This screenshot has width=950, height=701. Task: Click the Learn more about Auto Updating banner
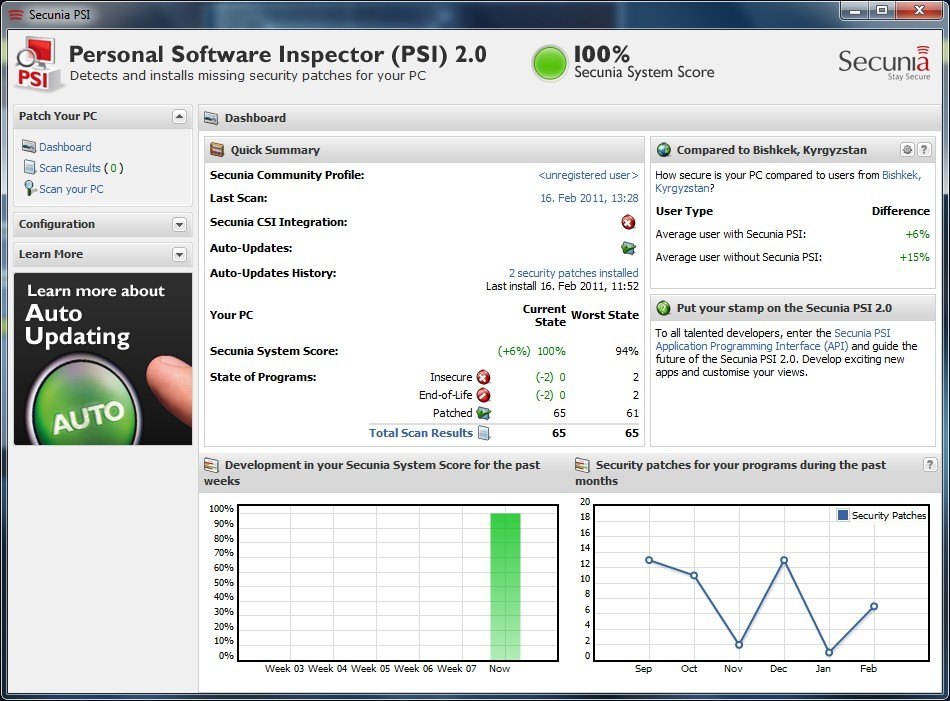[103, 359]
